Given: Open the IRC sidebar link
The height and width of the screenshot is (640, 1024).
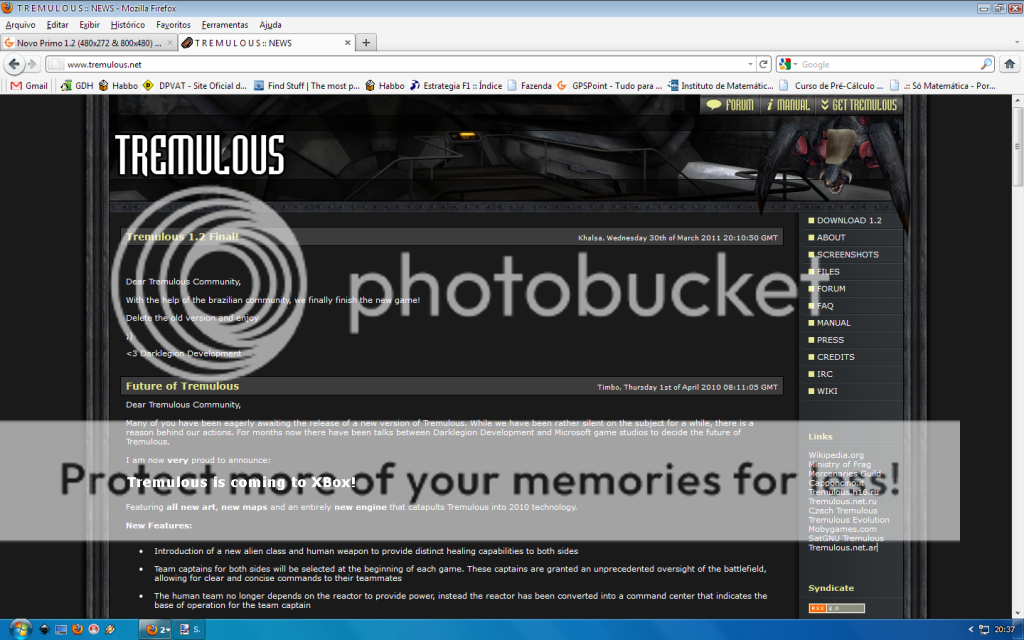Looking at the screenshot, I should (824, 374).
